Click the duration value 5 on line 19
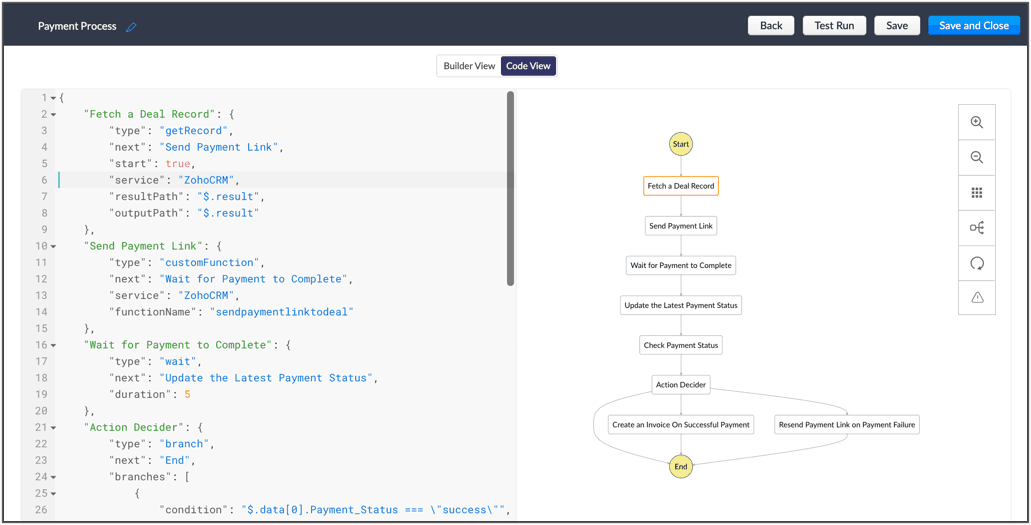Image resolution: width=1031 pixels, height=525 pixels. pyautogui.click(x=187, y=394)
